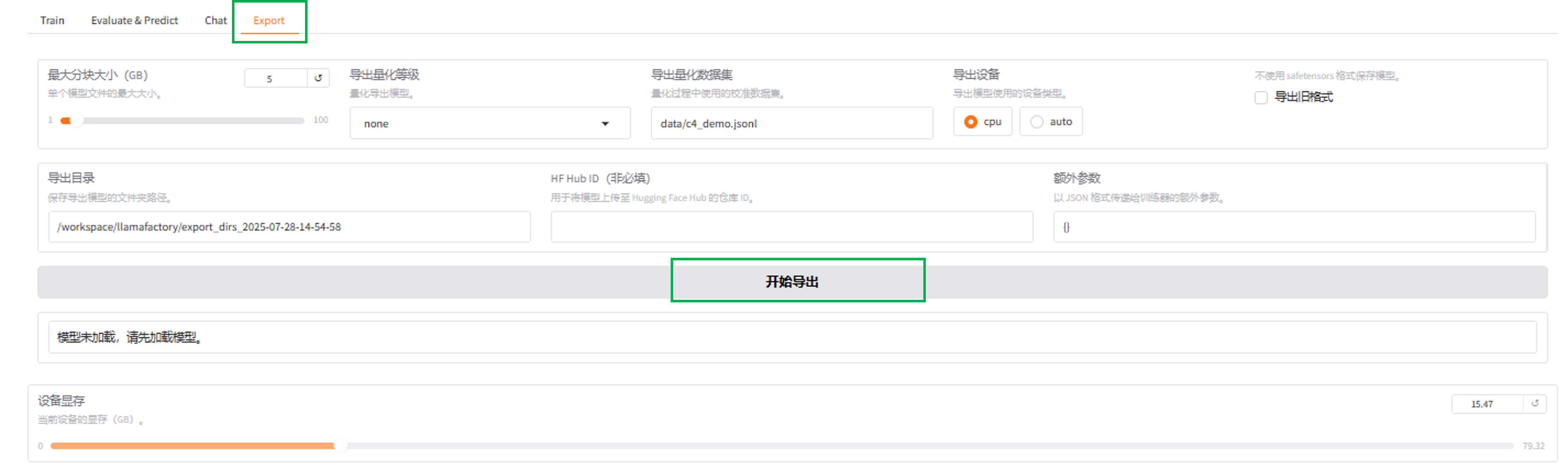Click the data/c4_demo.jsonl dataset field

791,124
